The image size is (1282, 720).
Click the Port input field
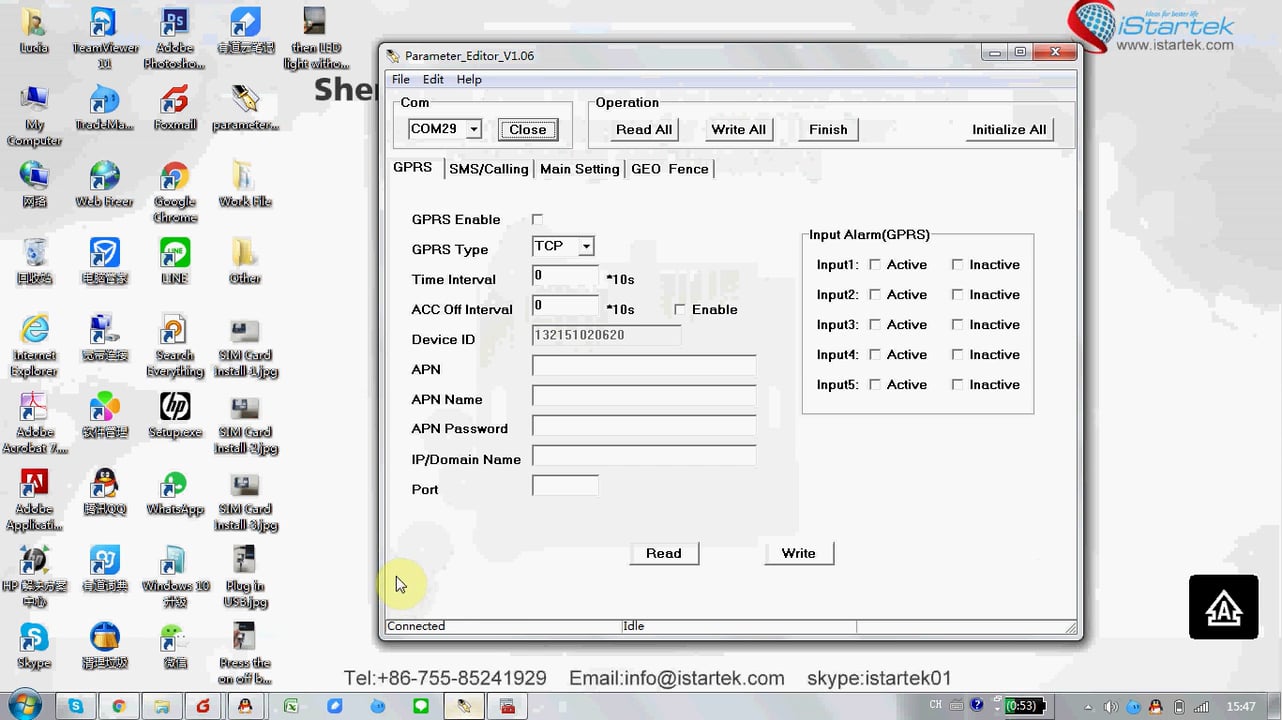pos(565,486)
